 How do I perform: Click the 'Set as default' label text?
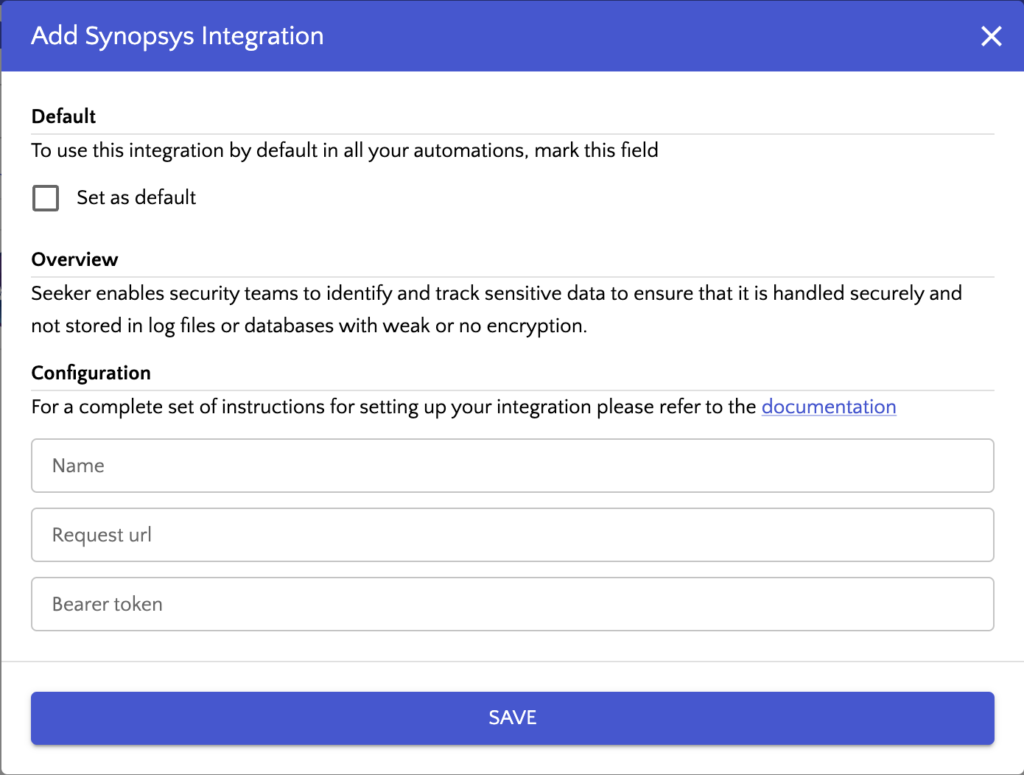point(136,197)
